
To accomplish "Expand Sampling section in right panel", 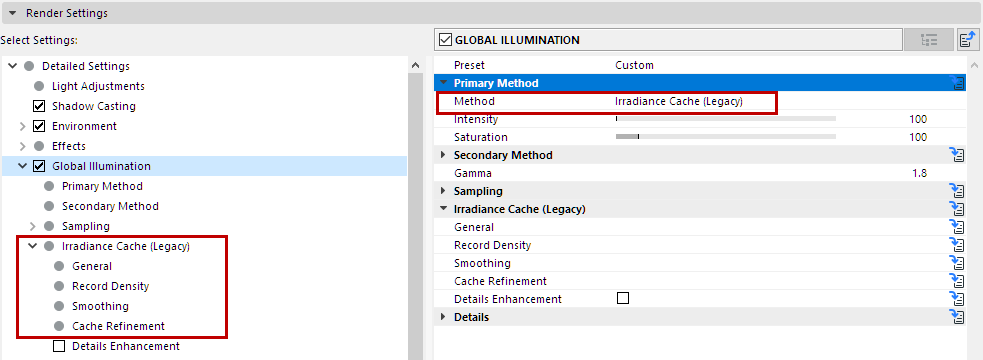I will click(443, 191).
